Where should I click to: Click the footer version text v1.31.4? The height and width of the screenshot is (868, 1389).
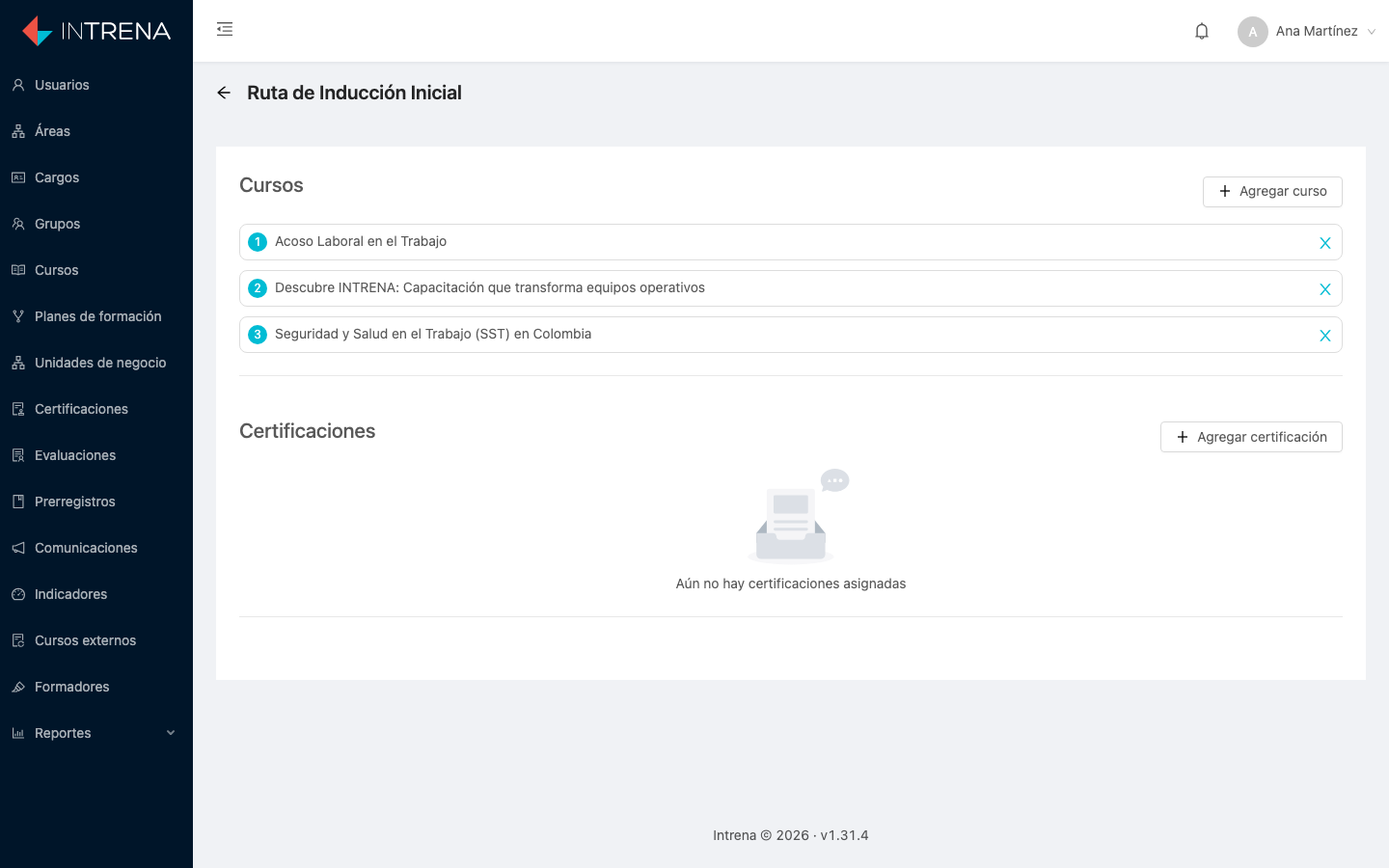(x=844, y=835)
